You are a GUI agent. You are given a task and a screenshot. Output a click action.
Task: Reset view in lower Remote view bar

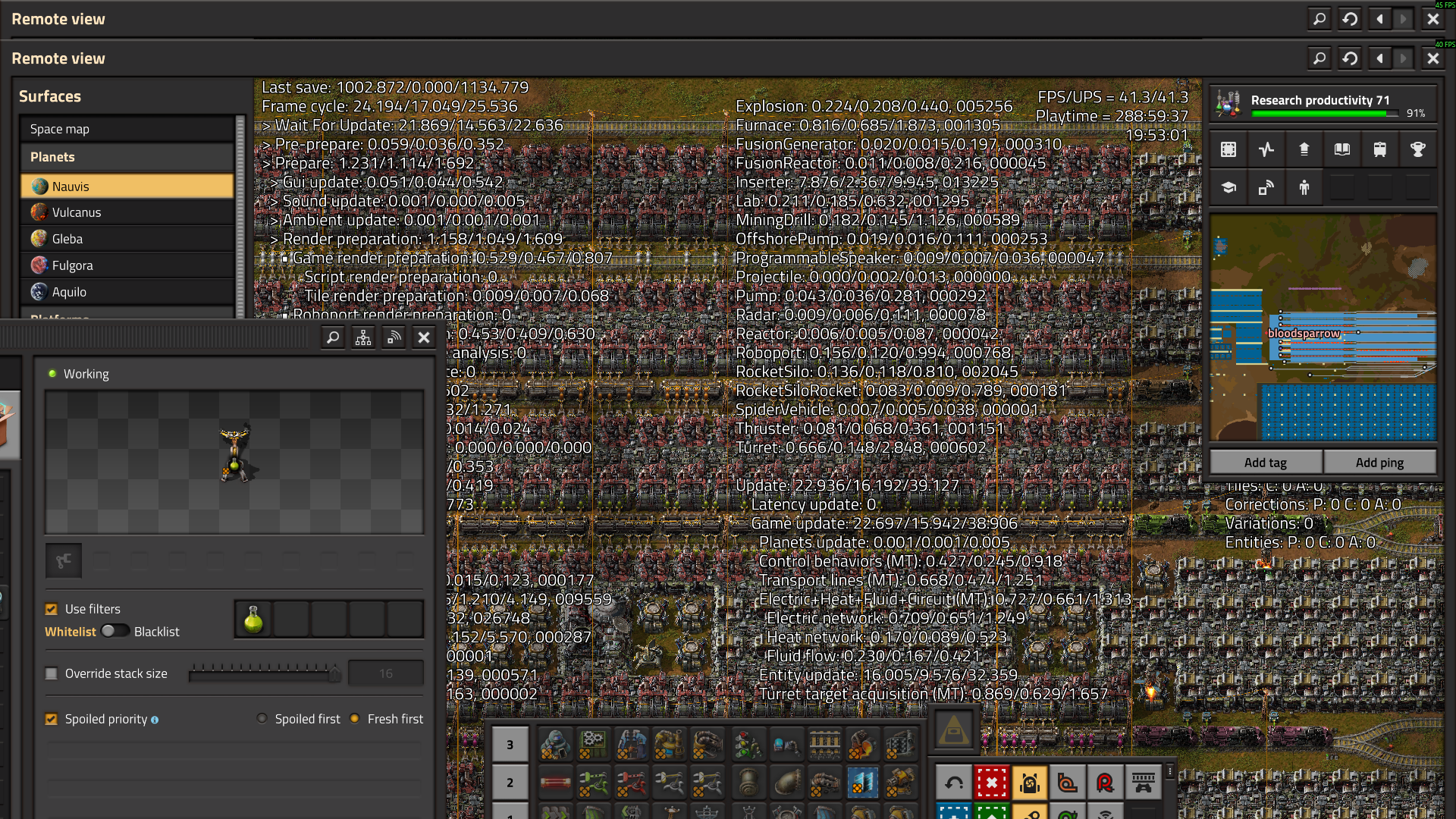point(1350,58)
